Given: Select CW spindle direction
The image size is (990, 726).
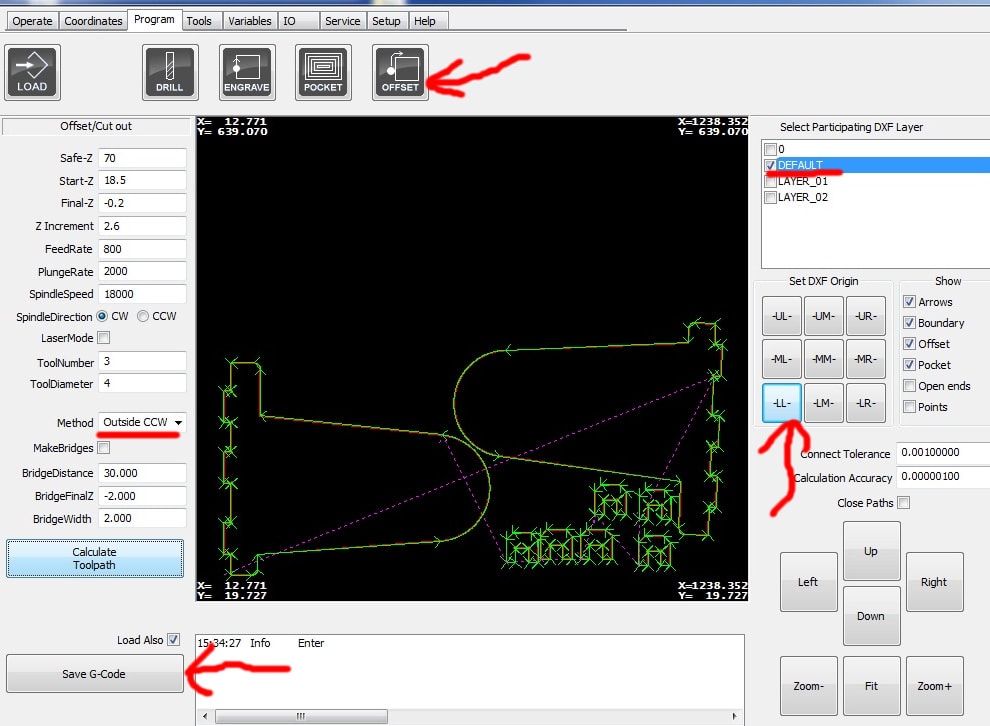Looking at the screenshot, I should tap(102, 316).
